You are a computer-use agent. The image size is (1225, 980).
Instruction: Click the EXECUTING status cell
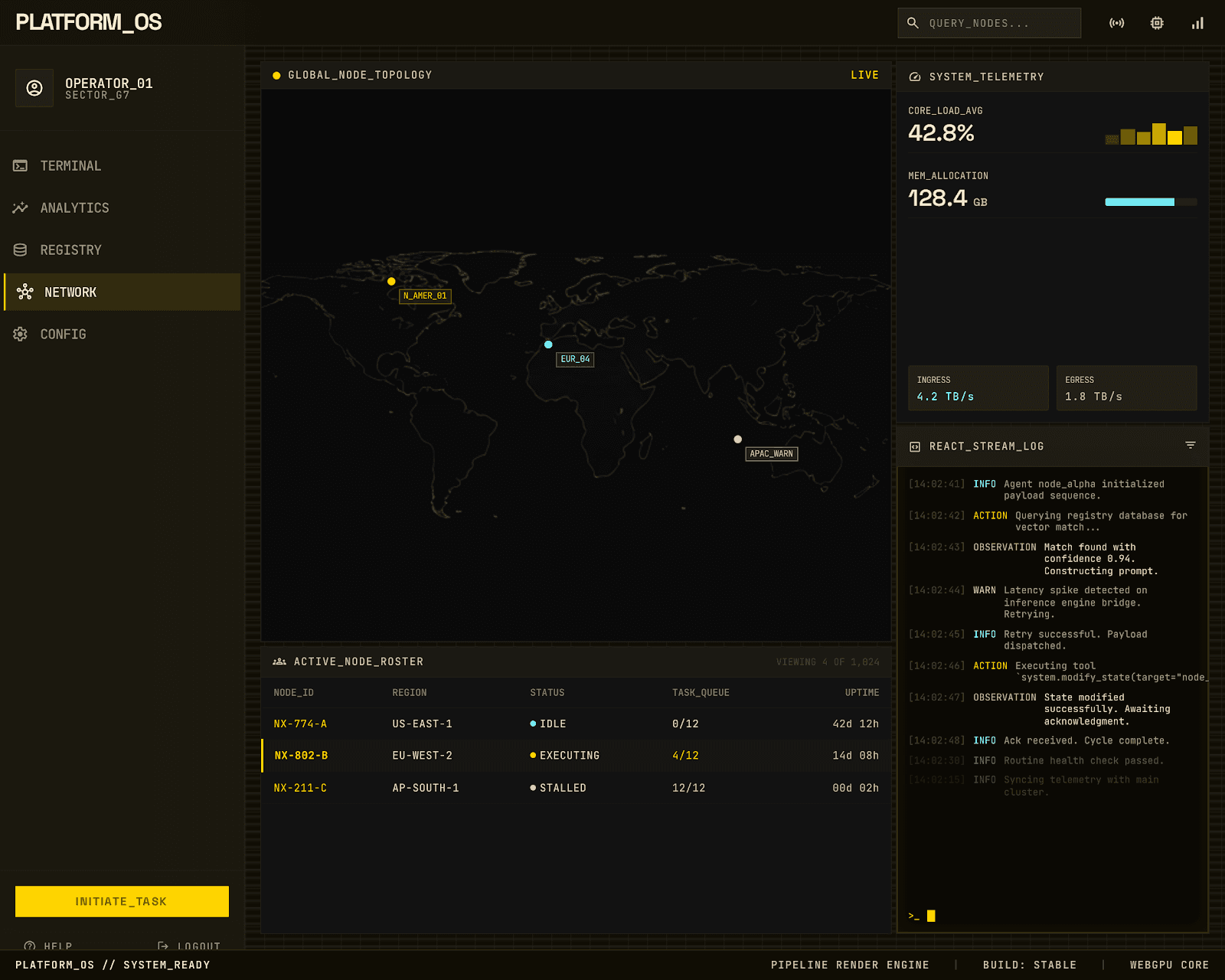point(565,756)
